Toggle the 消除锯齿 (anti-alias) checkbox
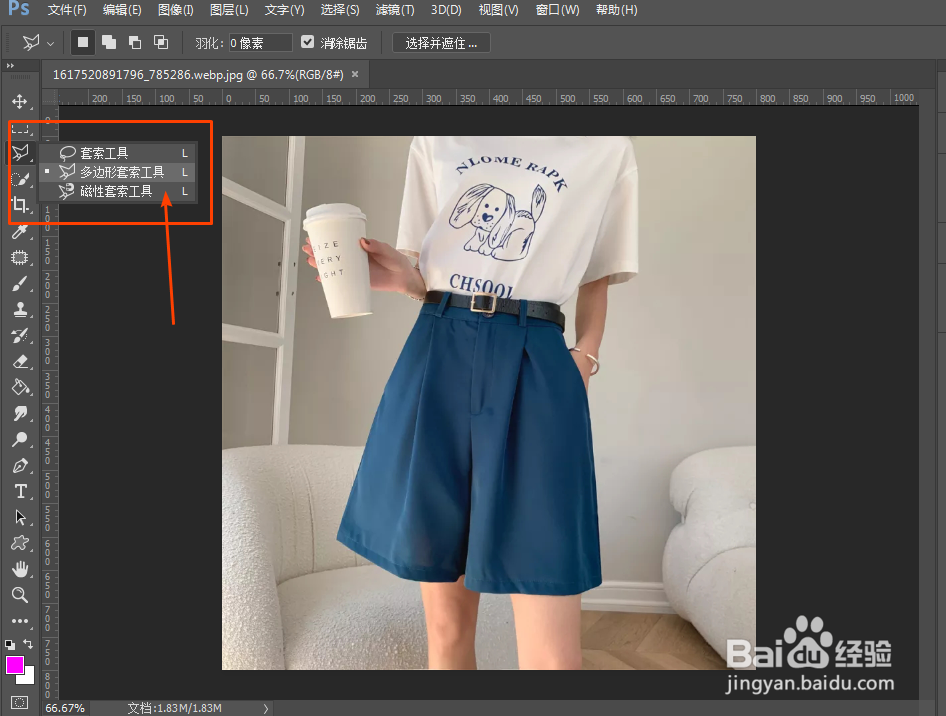This screenshot has width=946, height=716. tap(307, 42)
